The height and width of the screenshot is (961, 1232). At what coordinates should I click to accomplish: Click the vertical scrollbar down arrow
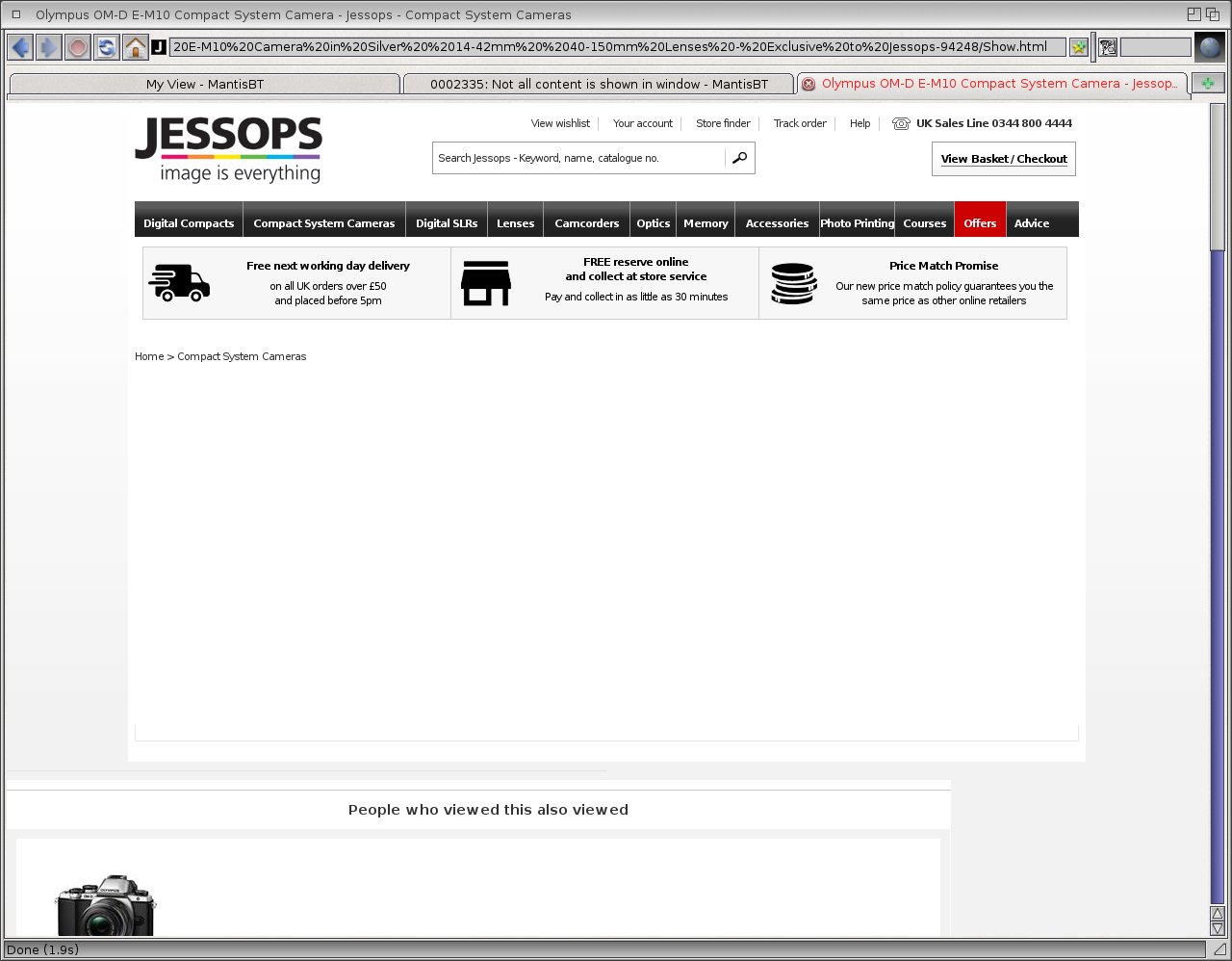click(x=1218, y=928)
